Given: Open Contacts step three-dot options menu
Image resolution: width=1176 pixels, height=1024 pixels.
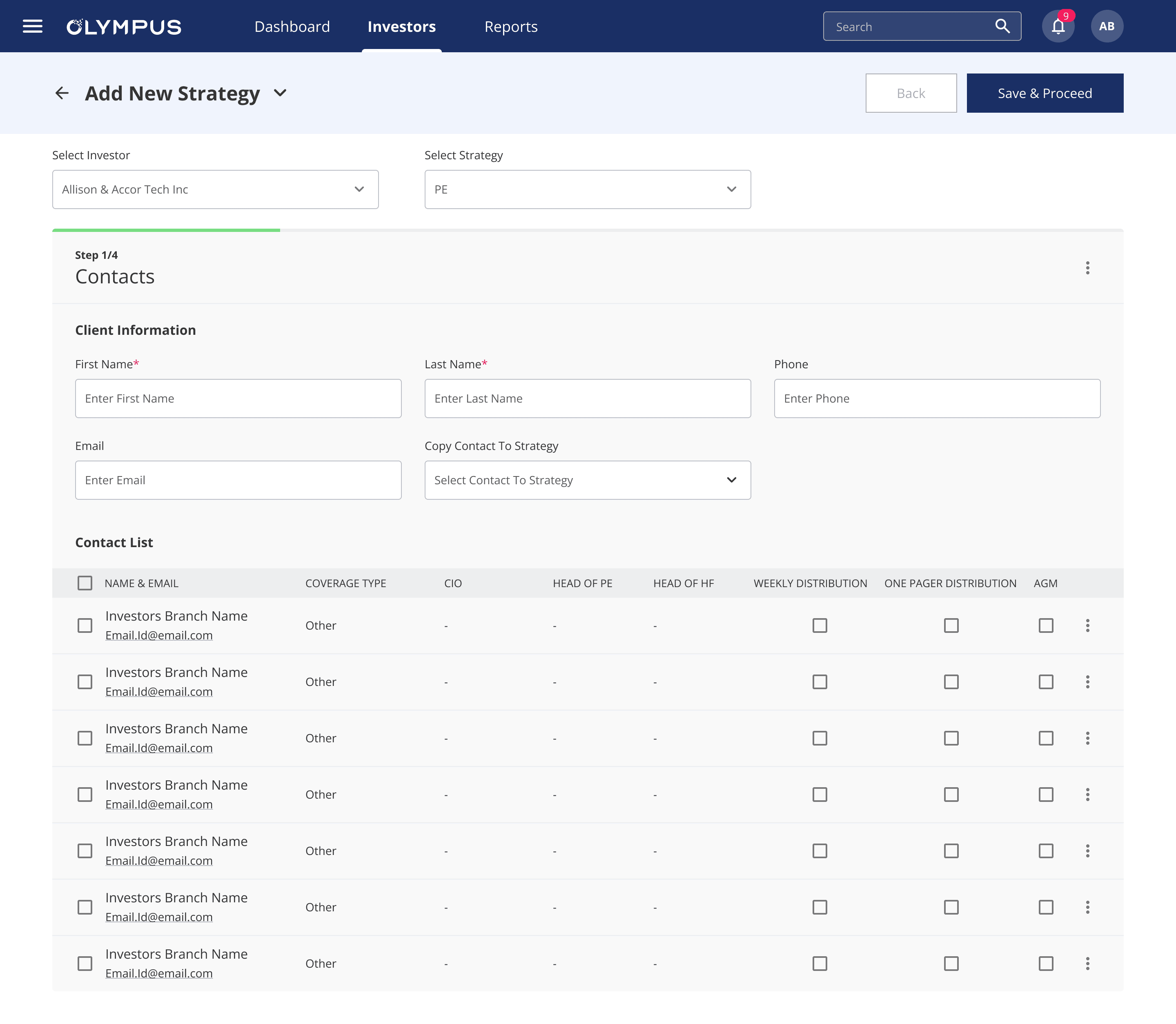Looking at the screenshot, I should click(x=1087, y=268).
